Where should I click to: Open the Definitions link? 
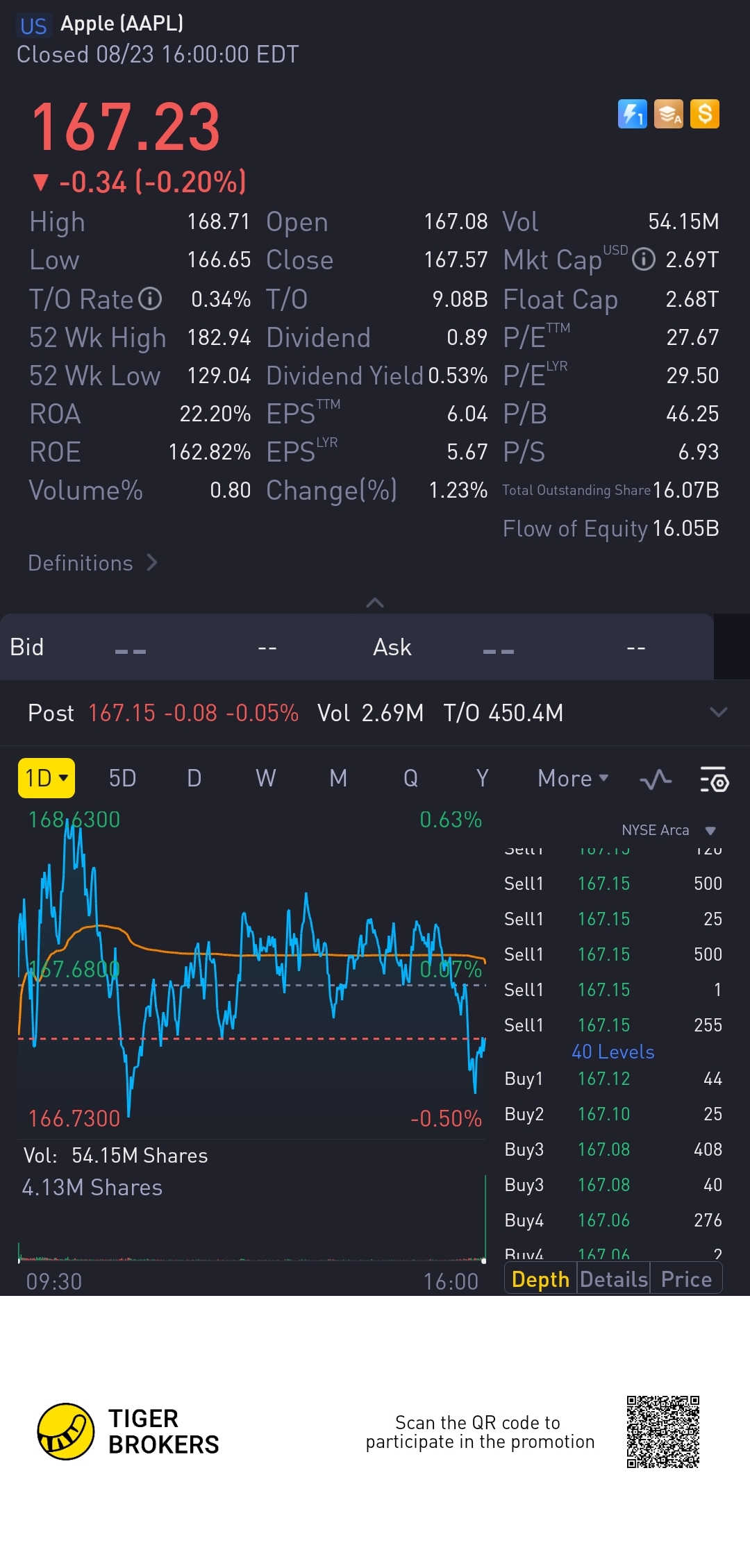pyautogui.click(x=92, y=563)
